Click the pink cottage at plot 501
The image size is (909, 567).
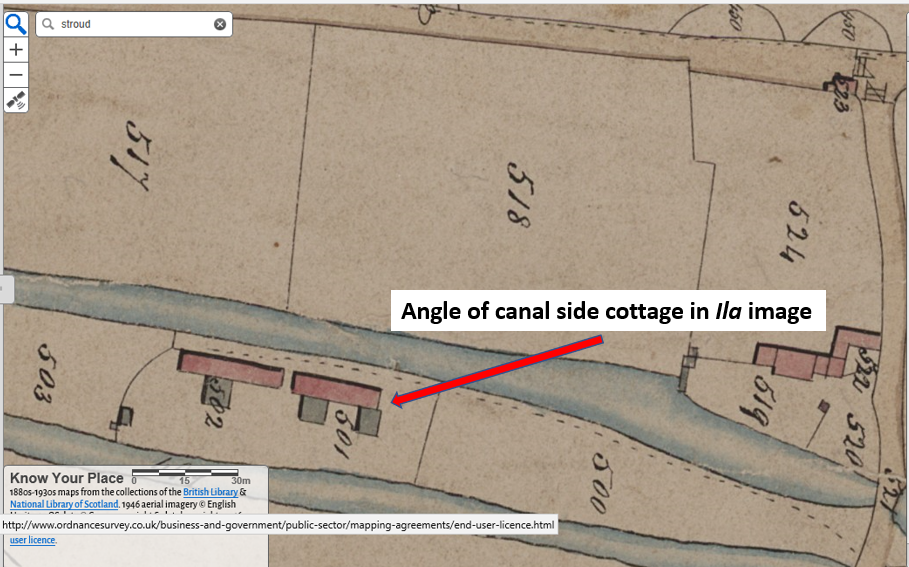[336, 391]
